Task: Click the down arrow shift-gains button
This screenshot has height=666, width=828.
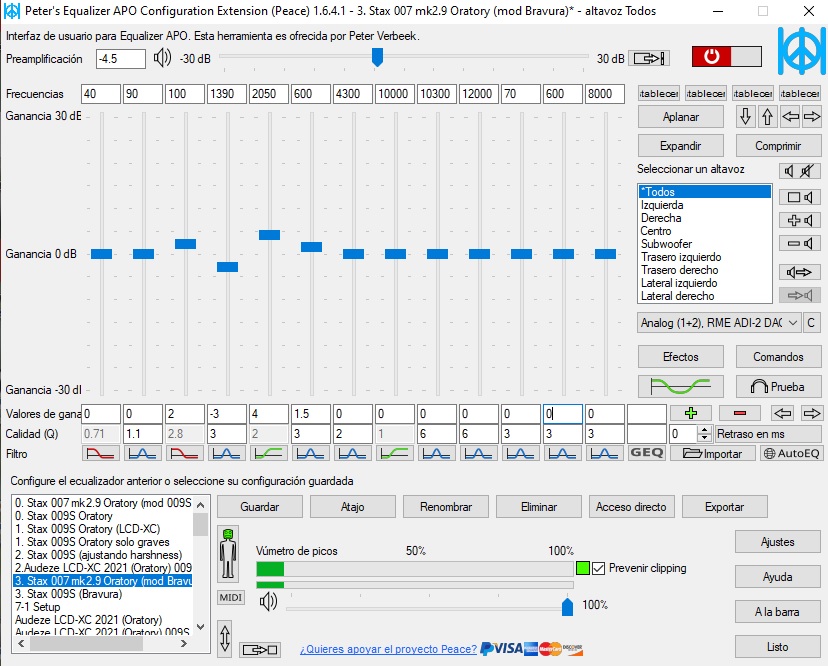Action: 745,117
